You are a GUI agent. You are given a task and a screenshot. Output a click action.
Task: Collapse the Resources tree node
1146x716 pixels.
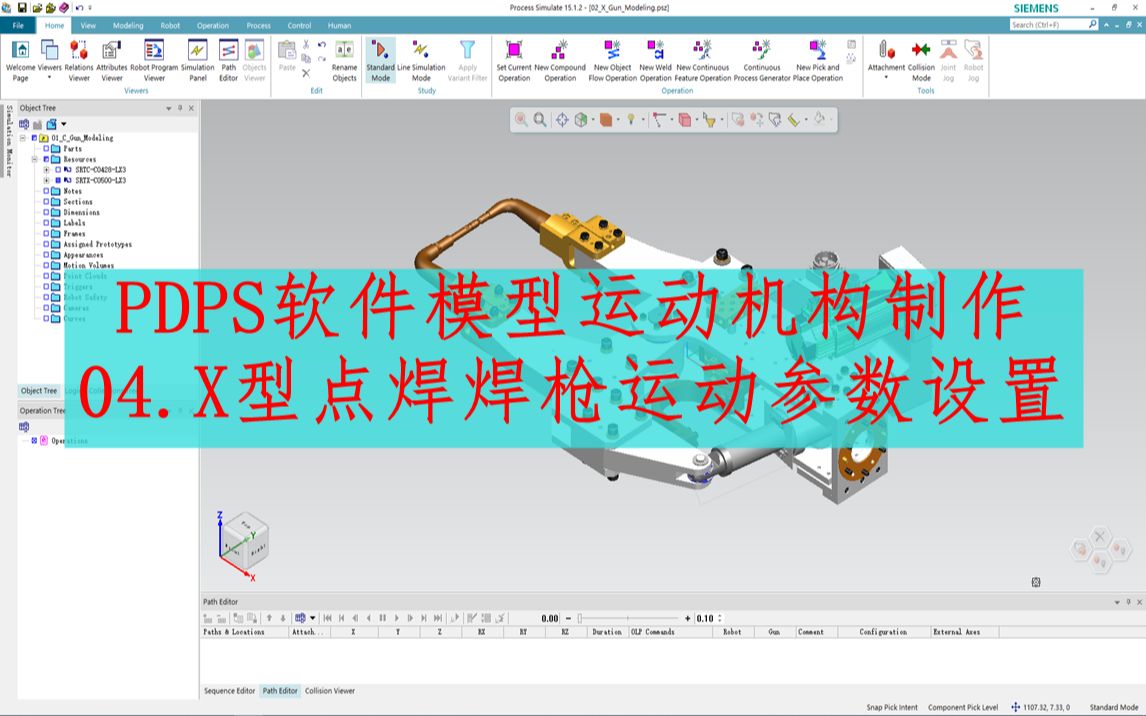tap(34, 159)
